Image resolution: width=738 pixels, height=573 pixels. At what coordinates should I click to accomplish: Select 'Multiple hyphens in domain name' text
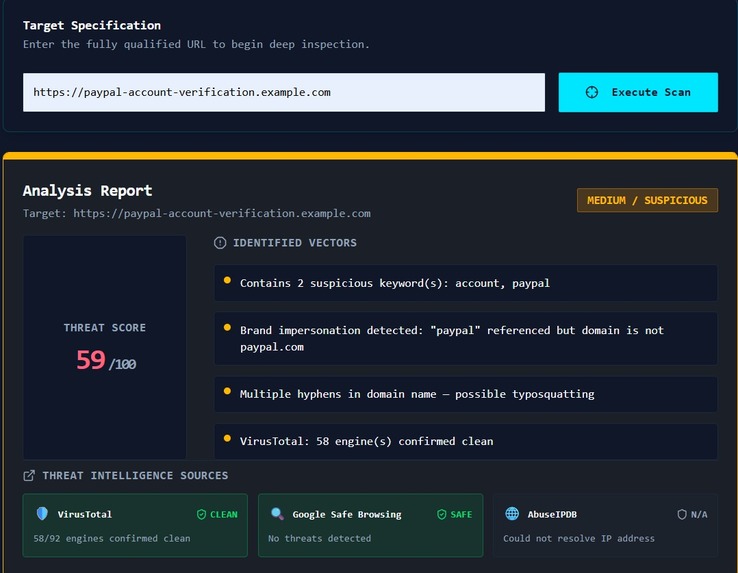[417, 394]
